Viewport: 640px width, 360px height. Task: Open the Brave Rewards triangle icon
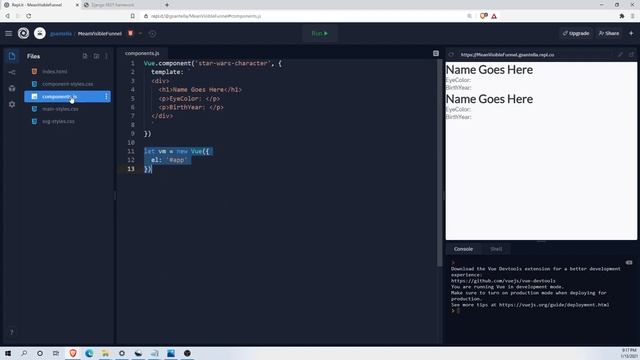pyautogui.click(x=494, y=16)
